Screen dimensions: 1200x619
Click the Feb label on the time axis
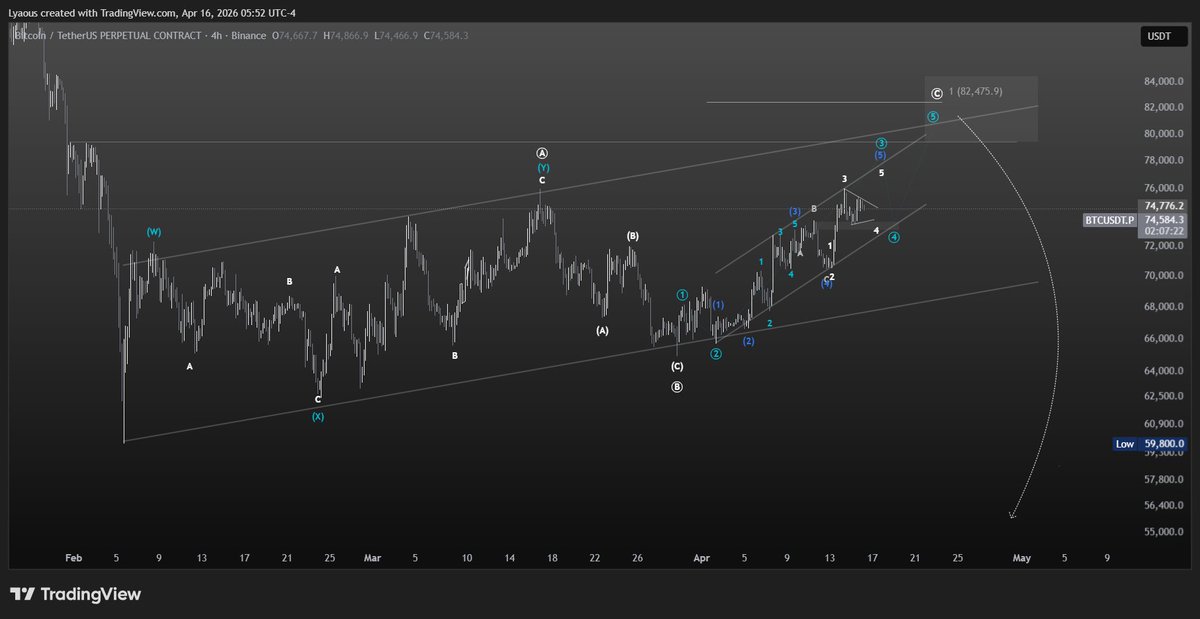(x=74, y=558)
